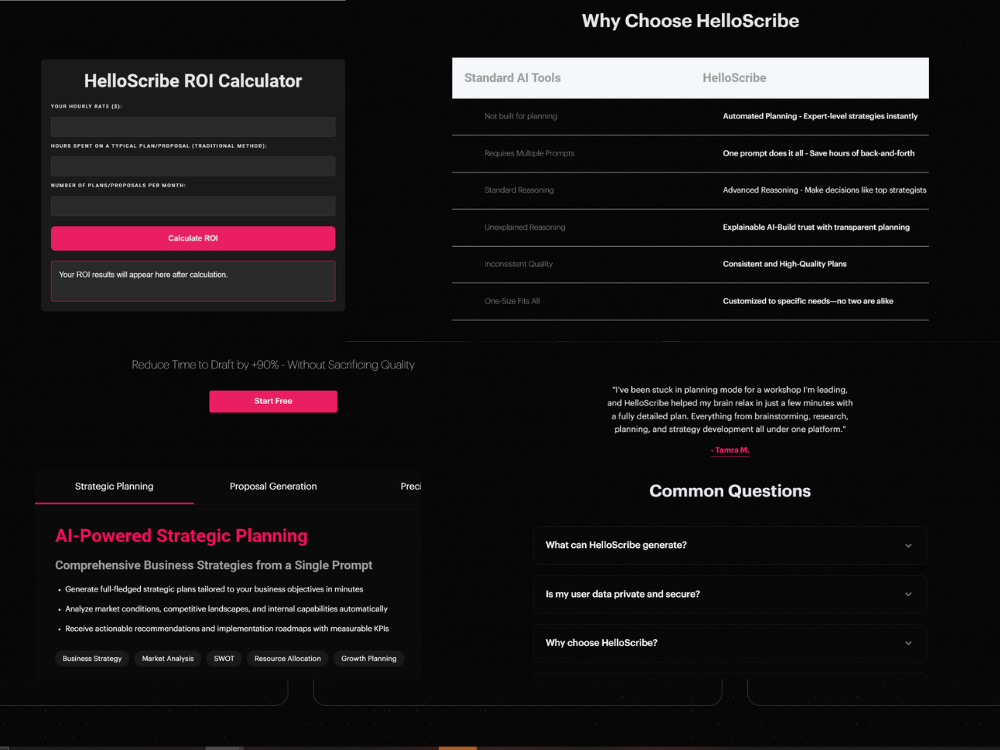Click the Start Free button
Screen dimensions: 1000x750
[273, 401]
